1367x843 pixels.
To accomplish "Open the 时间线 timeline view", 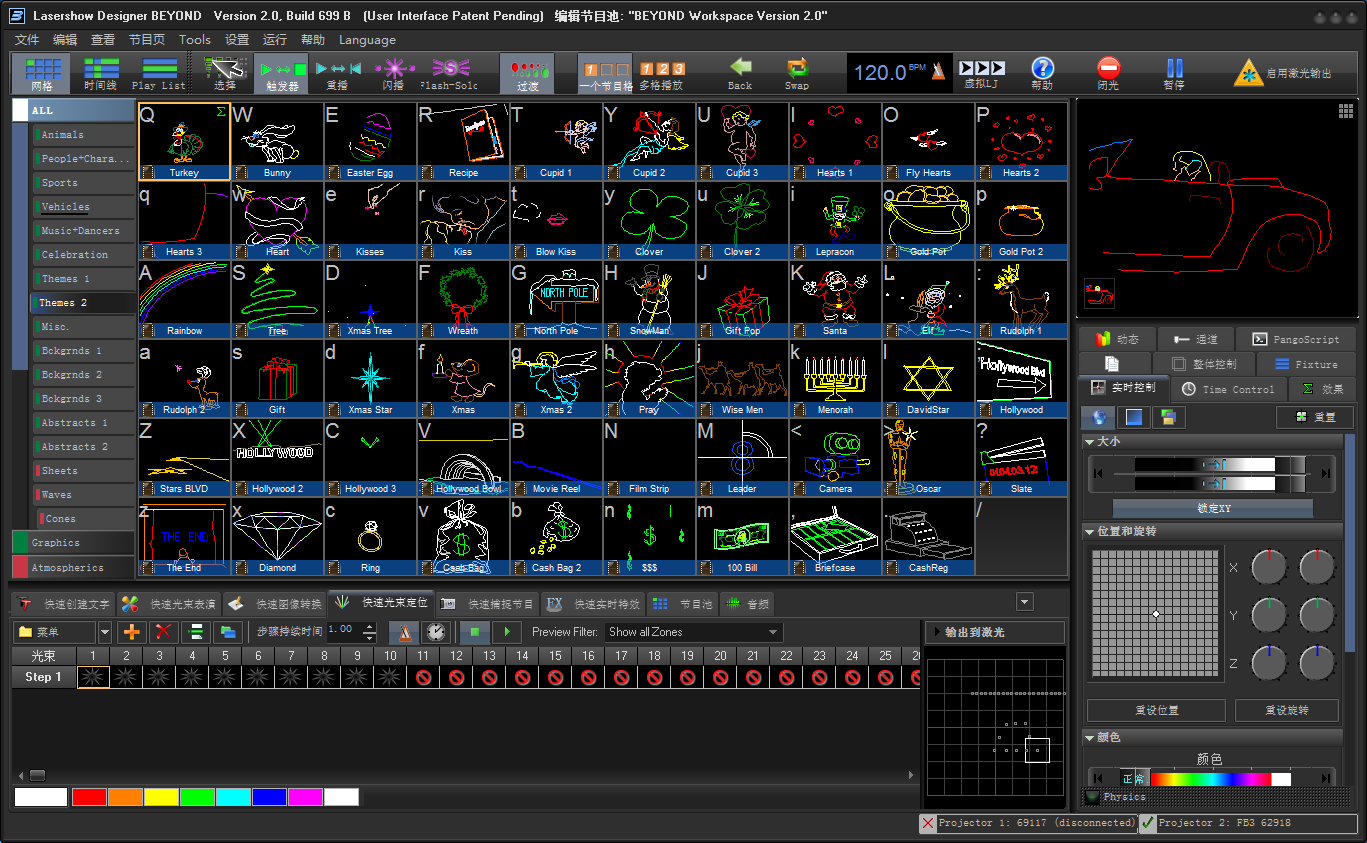I will click(101, 74).
